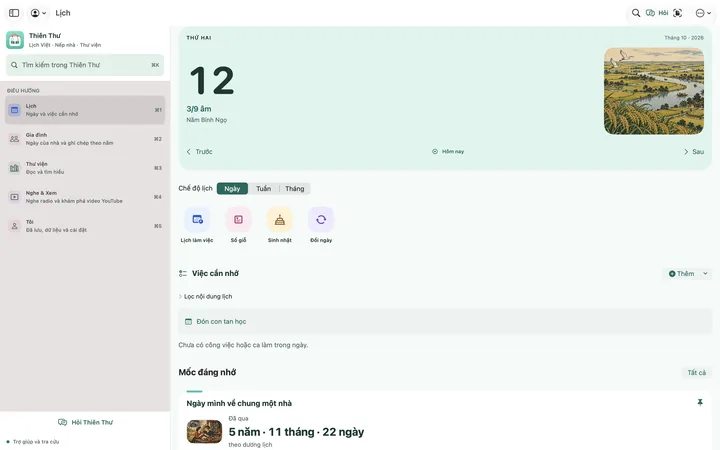Open Sinh nhật birthday cake icon

point(280,219)
